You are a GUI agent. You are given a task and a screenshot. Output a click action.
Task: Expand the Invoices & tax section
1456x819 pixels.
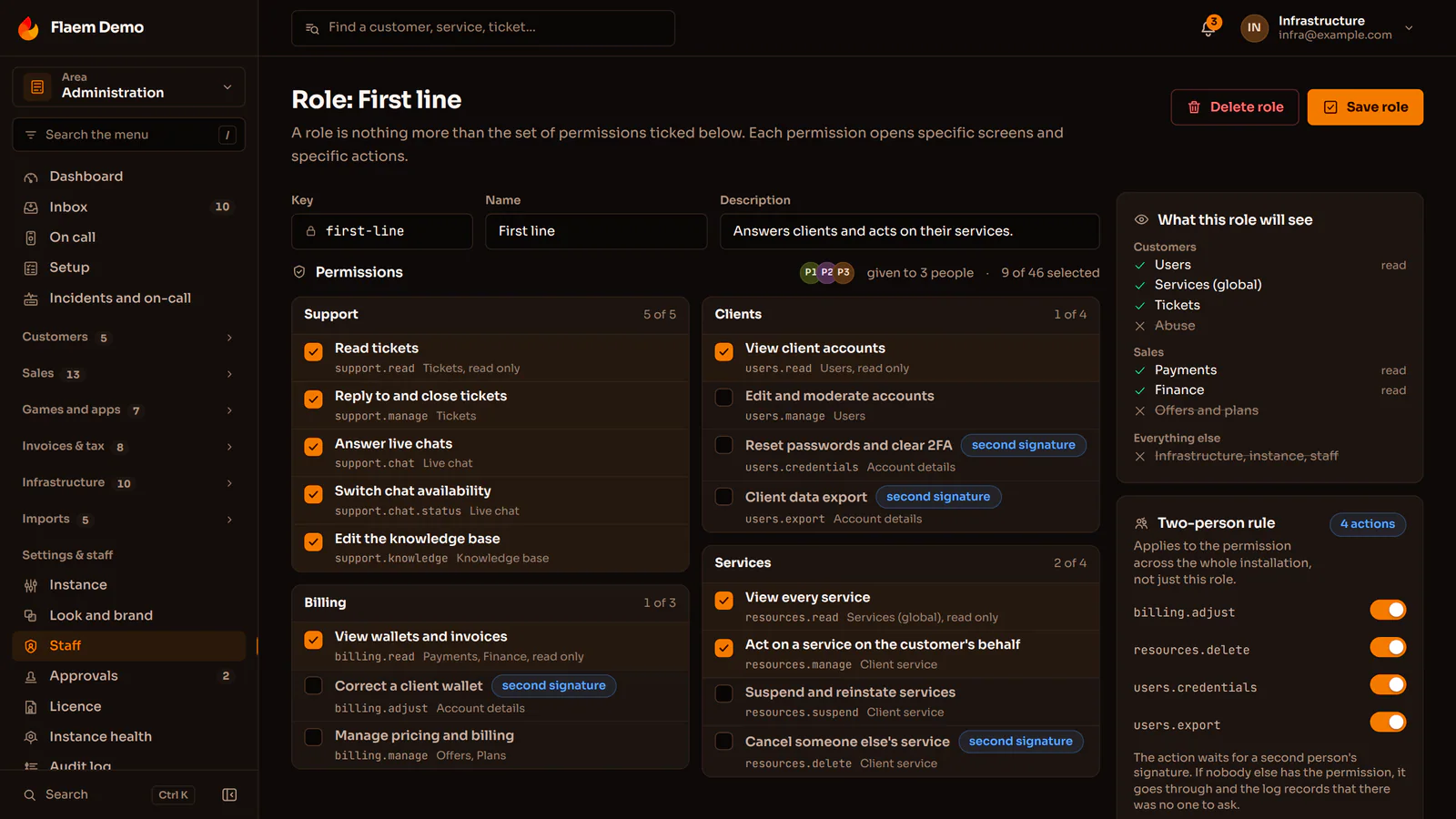click(x=128, y=447)
